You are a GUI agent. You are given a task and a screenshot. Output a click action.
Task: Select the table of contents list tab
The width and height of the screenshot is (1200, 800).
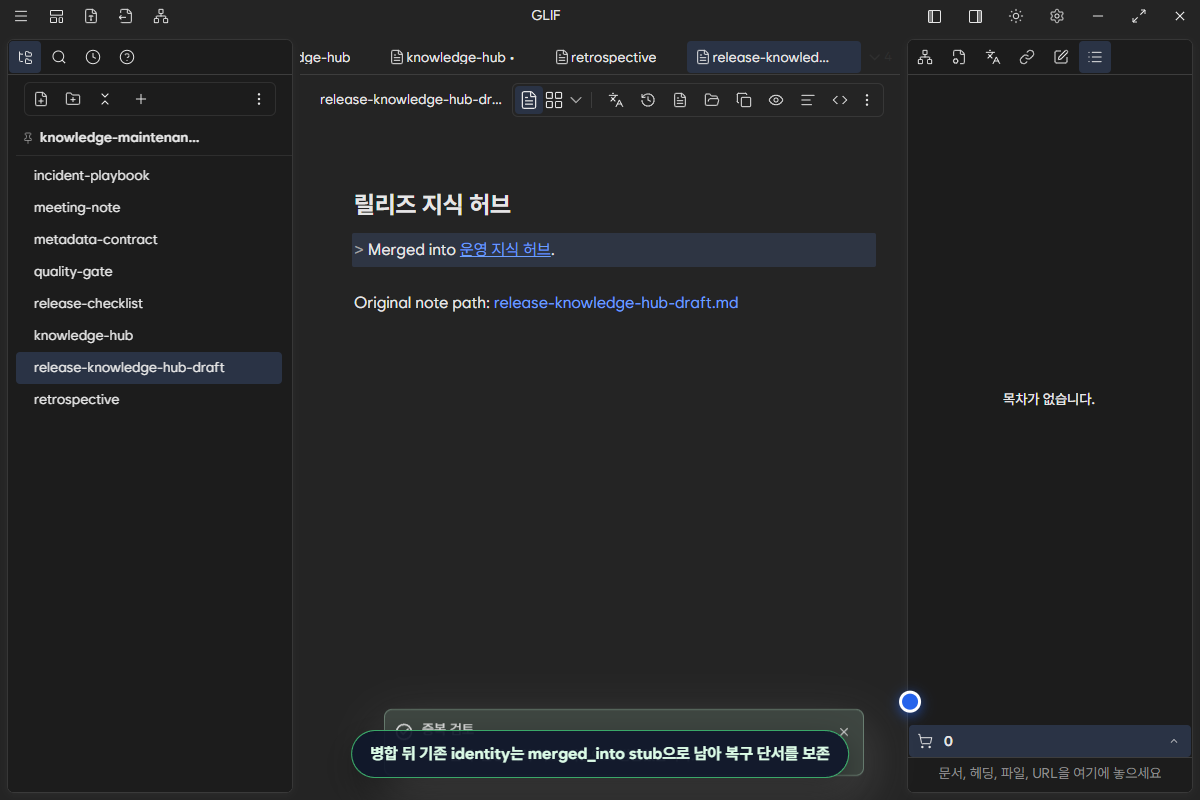pyautogui.click(x=1095, y=57)
